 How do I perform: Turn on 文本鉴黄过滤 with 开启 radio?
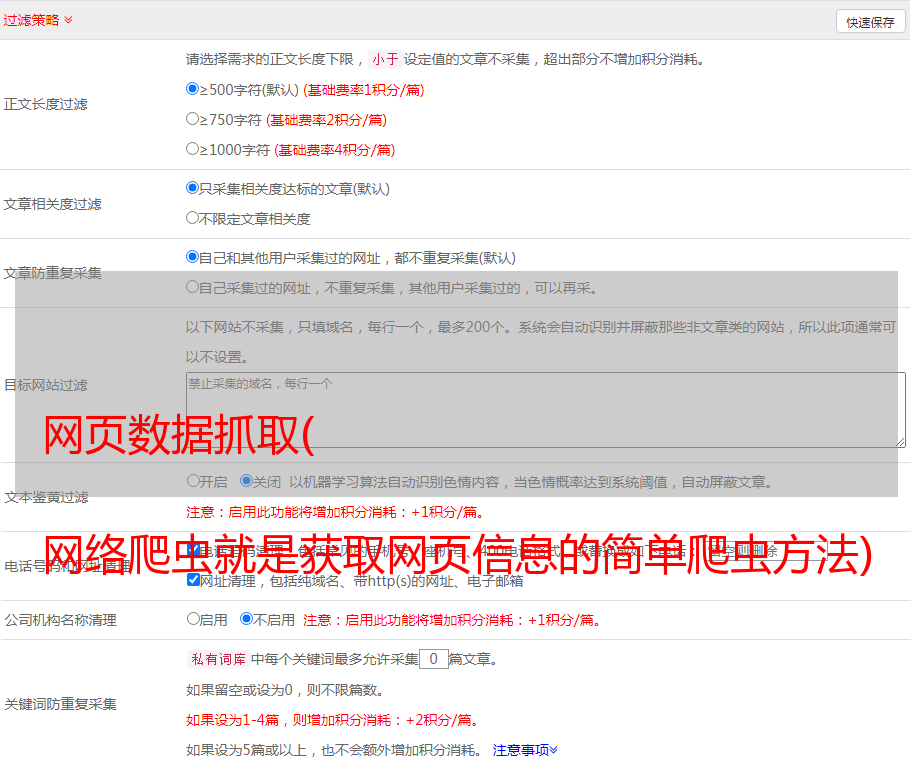click(x=193, y=481)
